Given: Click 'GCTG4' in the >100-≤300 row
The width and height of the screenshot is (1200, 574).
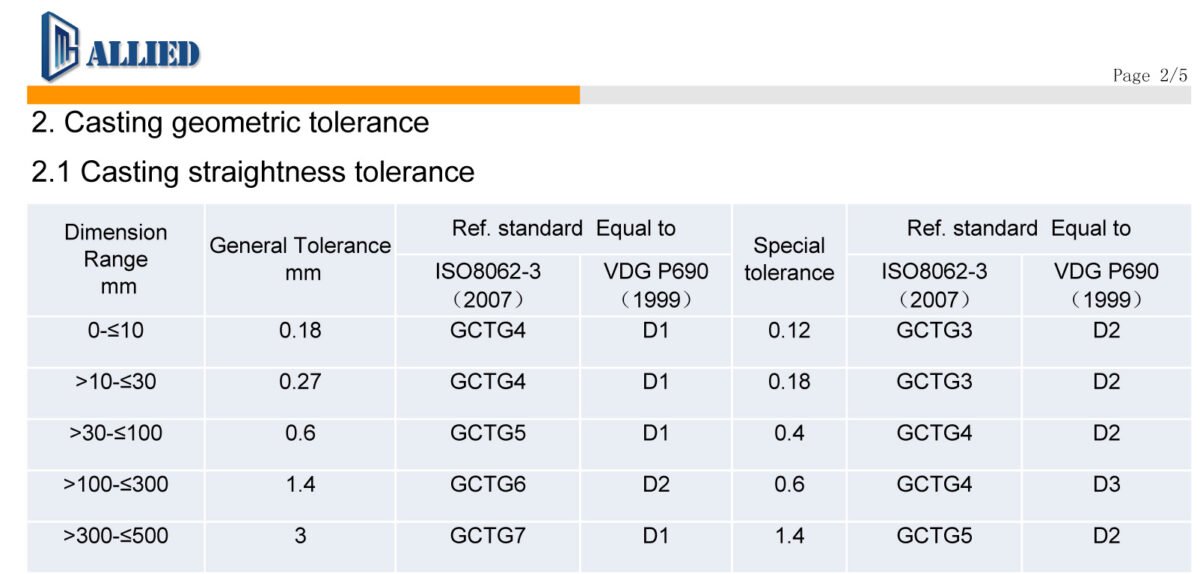Looking at the screenshot, I should coord(934,484).
